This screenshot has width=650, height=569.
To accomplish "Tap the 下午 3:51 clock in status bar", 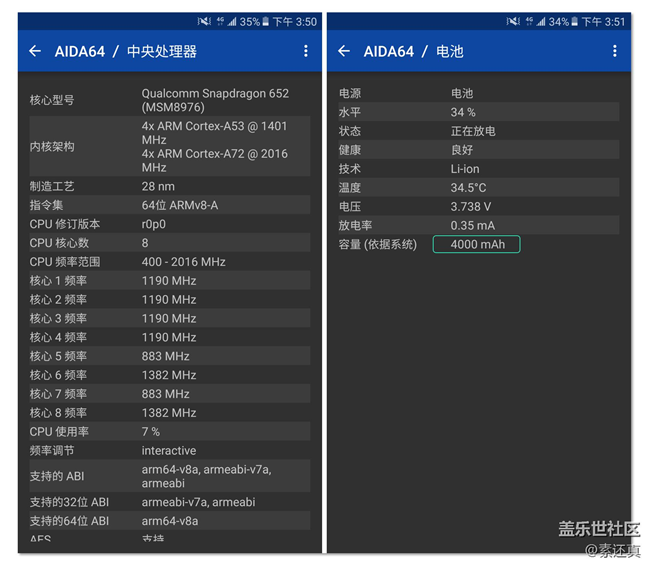I will pos(605,21).
